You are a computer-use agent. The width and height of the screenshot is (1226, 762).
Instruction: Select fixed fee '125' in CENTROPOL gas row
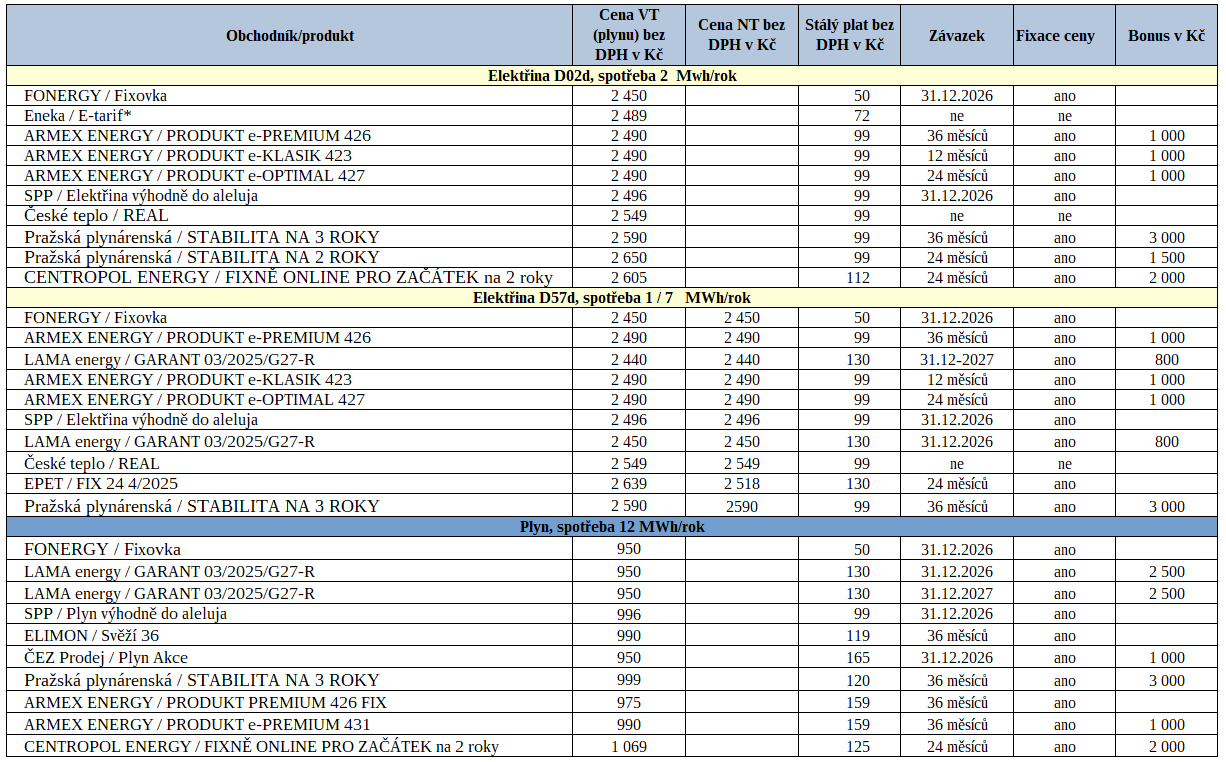pyautogui.click(x=858, y=747)
